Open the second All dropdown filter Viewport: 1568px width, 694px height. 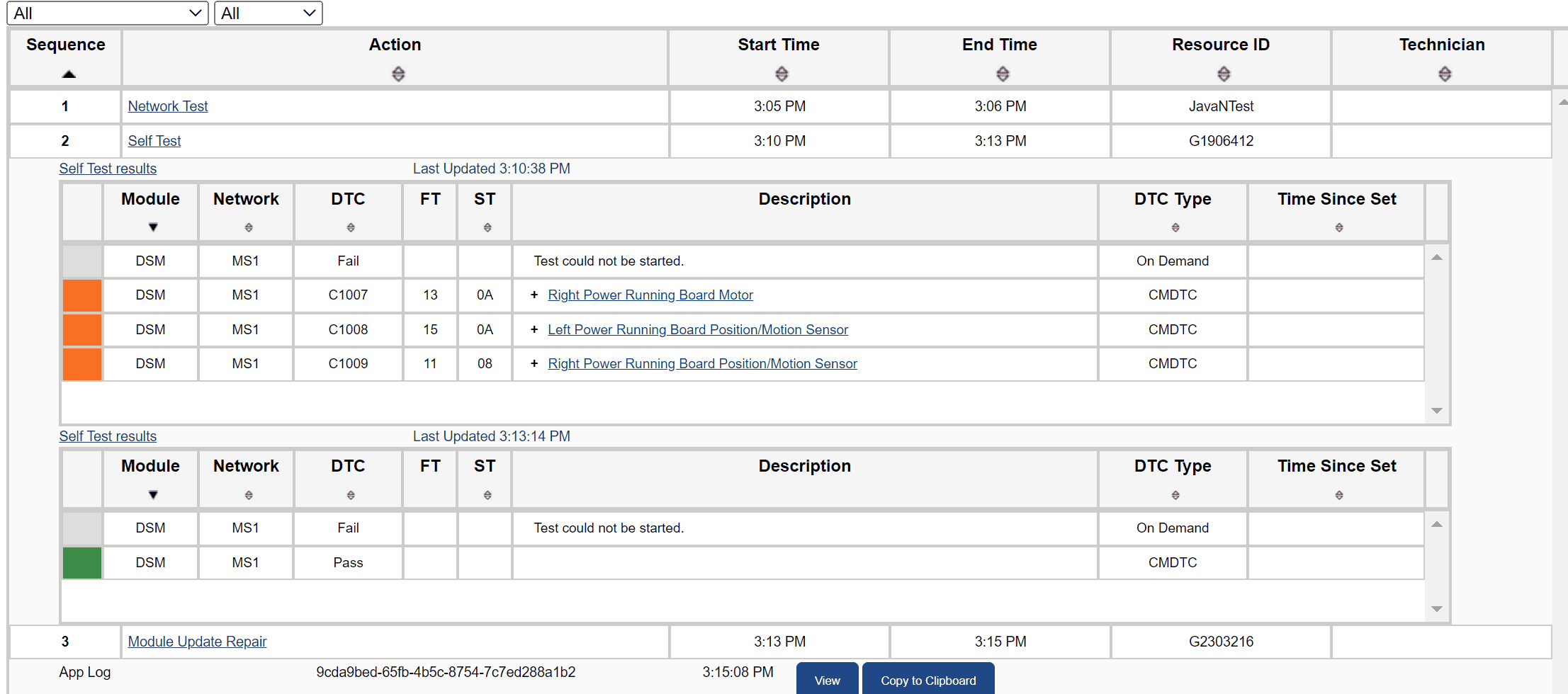[268, 13]
